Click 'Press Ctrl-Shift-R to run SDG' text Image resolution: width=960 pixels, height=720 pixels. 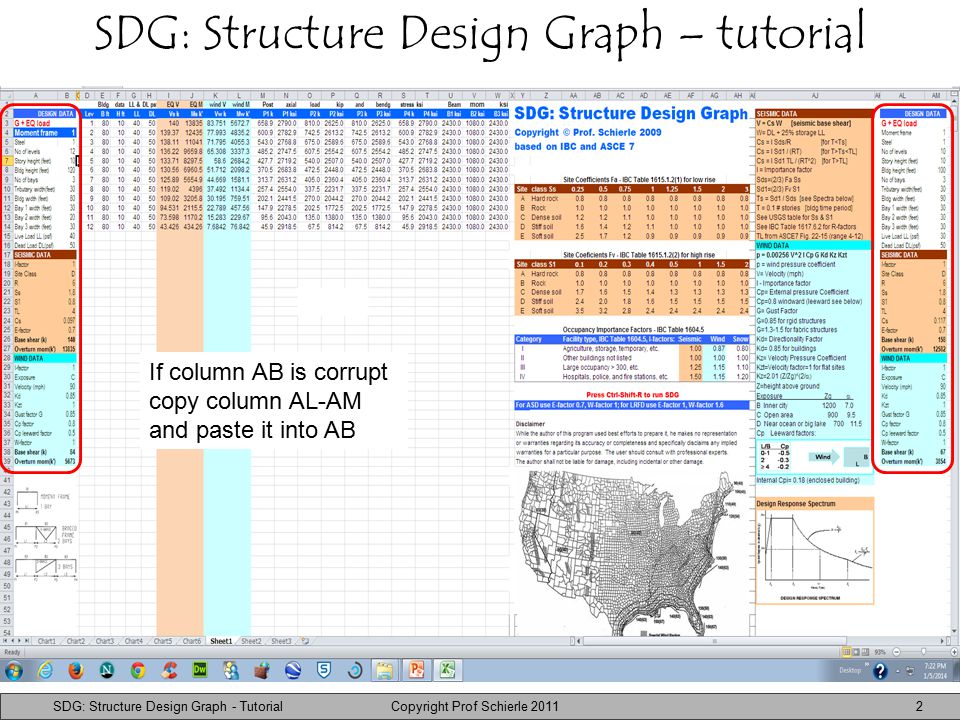(x=632, y=395)
